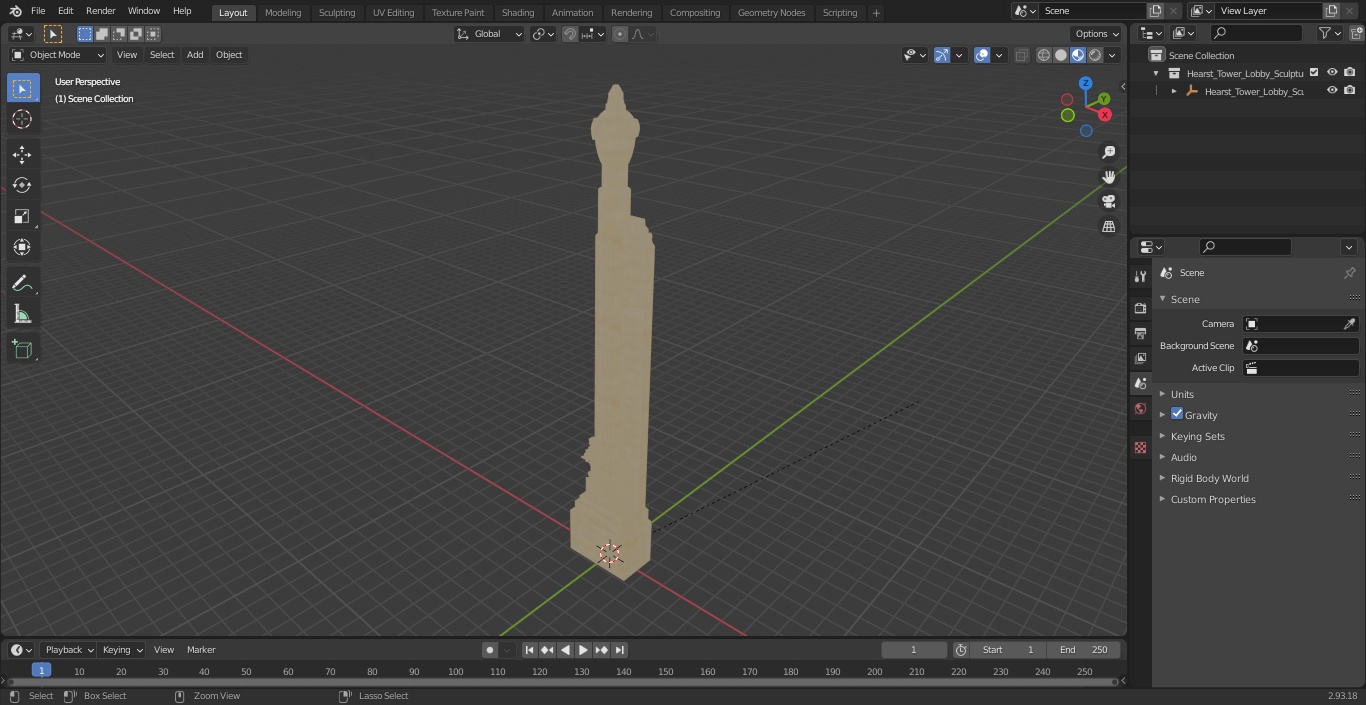Viewport: 1366px width, 705px height.
Task: Hide Hearst_Tower_Lobby_Scu object eye icon
Action: point(1332,91)
